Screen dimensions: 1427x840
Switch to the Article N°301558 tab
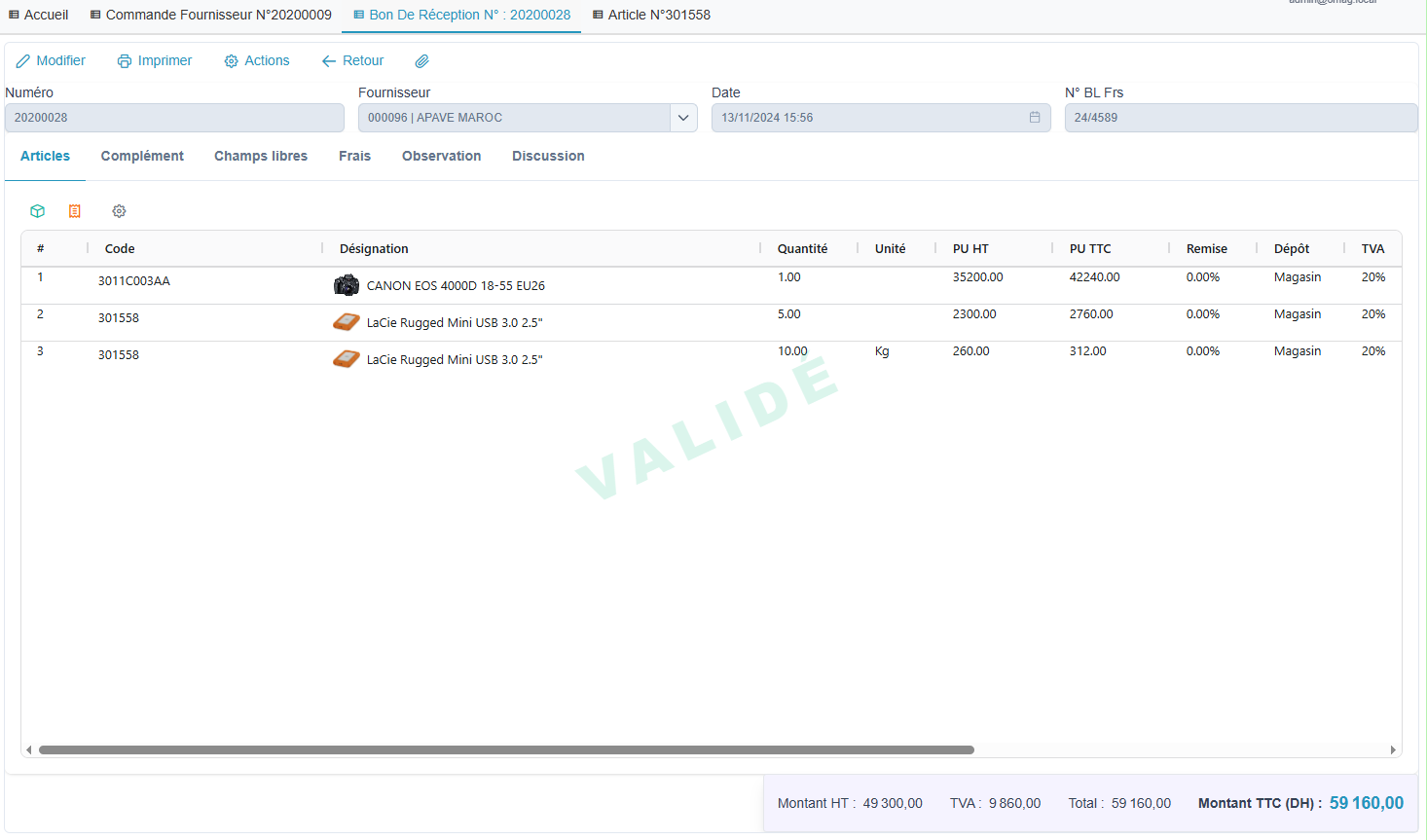pos(651,15)
